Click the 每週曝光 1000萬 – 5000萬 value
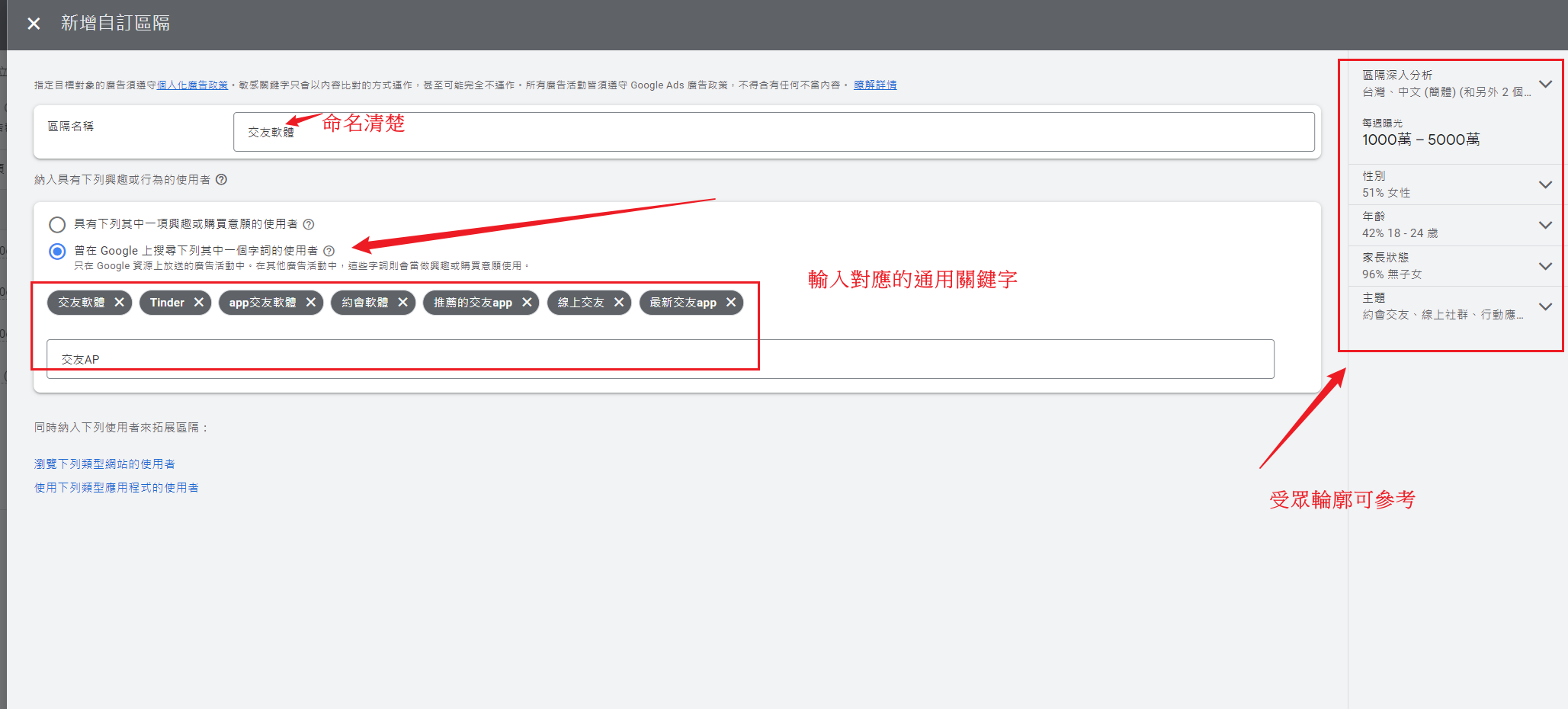This screenshot has width=1568, height=709. pos(1421,140)
